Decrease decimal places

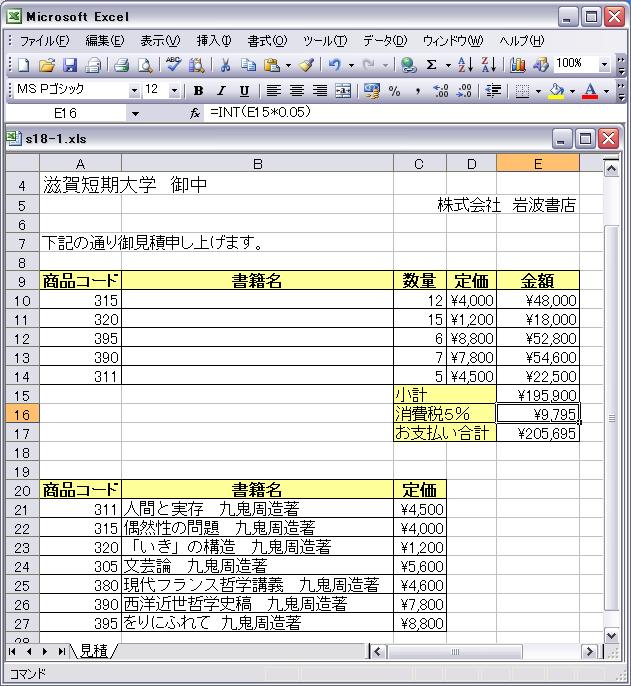(464, 91)
